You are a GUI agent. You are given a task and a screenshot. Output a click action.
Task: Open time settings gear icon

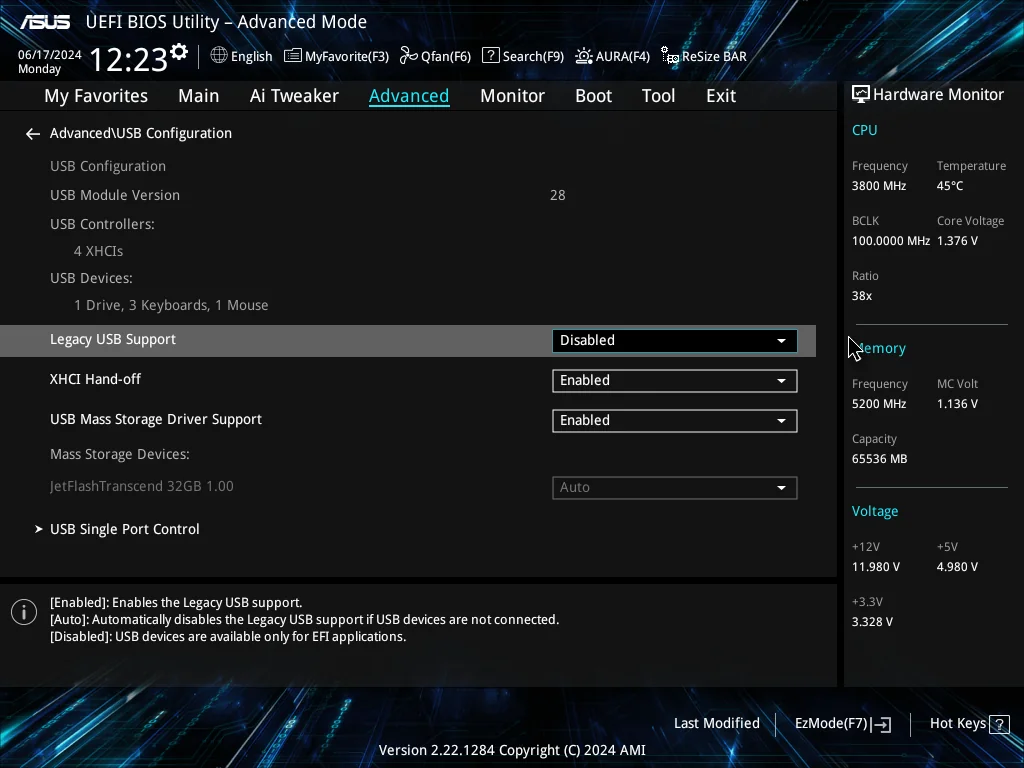tap(179, 52)
